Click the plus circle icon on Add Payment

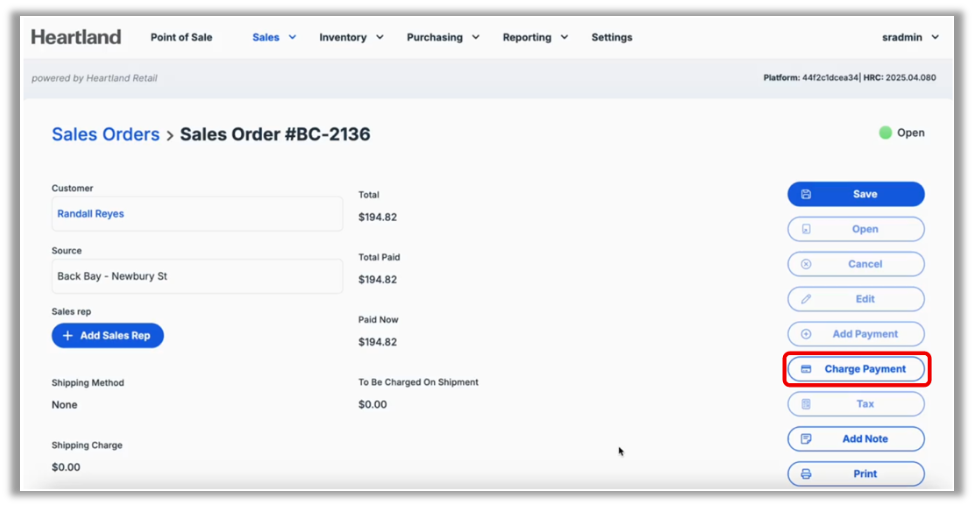[x=806, y=334]
